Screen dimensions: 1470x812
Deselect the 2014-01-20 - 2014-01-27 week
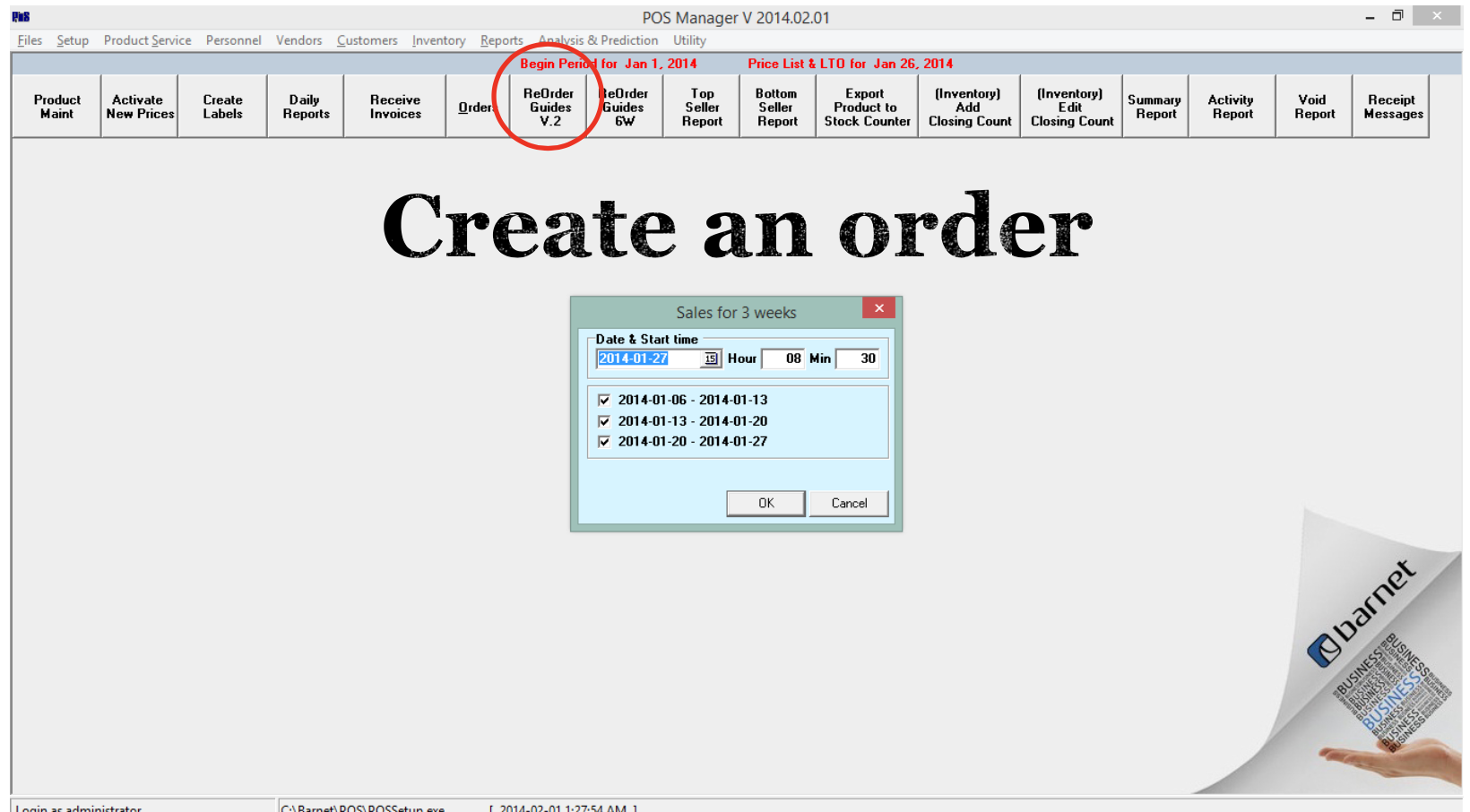[604, 442]
